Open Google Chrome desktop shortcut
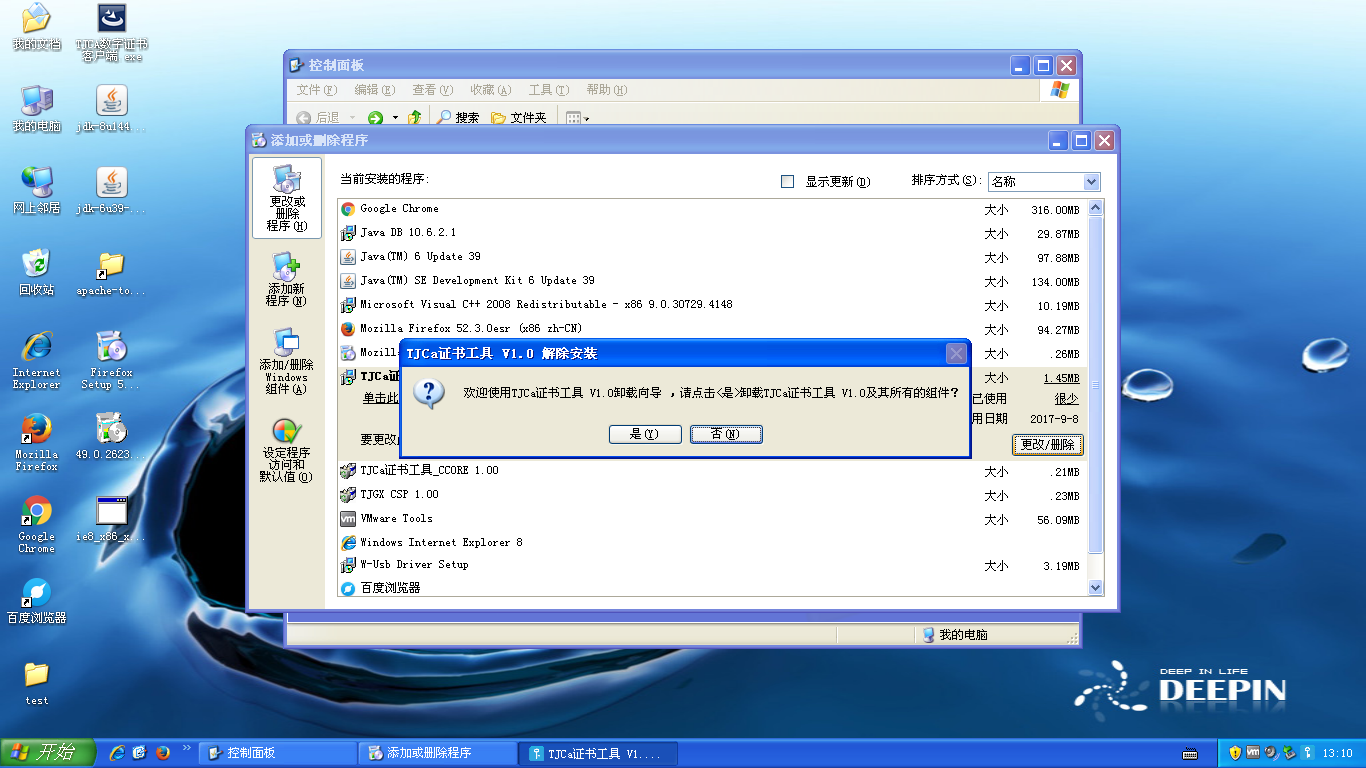This screenshot has height=768, width=1366. coord(36,525)
